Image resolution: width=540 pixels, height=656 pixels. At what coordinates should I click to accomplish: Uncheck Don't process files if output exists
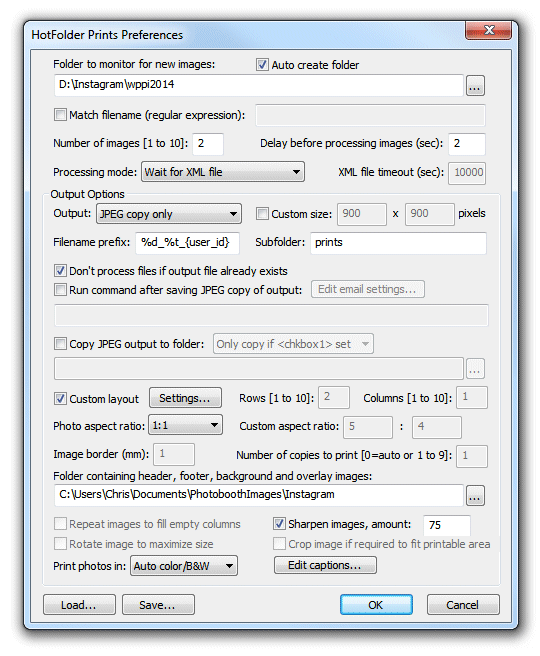[x=60, y=271]
